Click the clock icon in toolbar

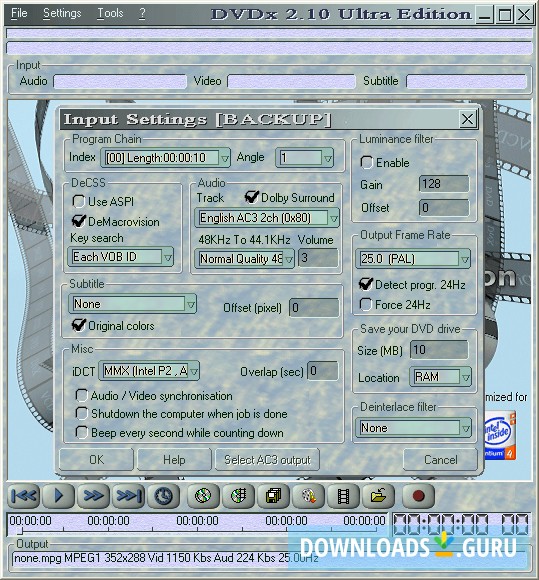(164, 496)
